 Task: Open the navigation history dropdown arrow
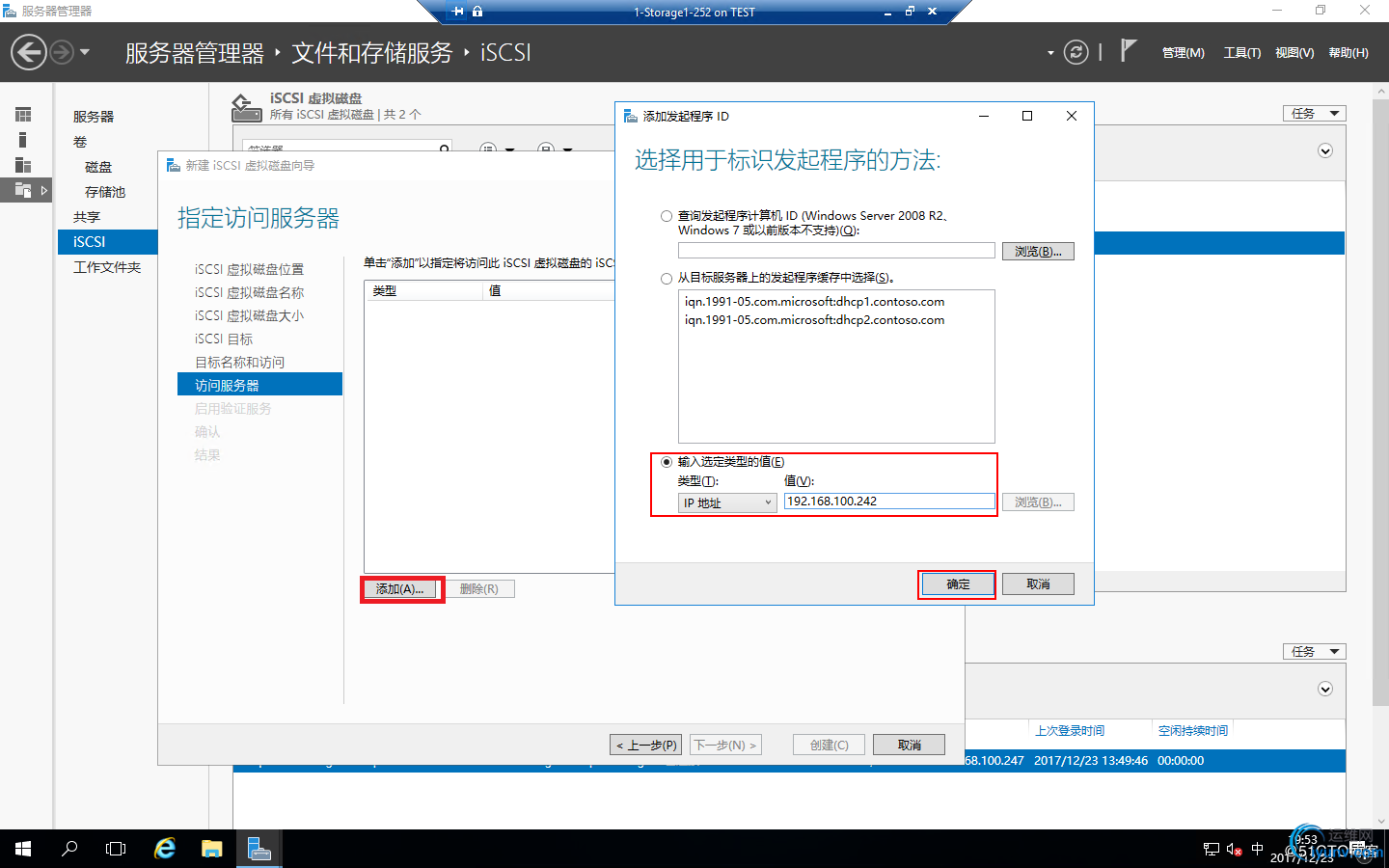pos(85,52)
